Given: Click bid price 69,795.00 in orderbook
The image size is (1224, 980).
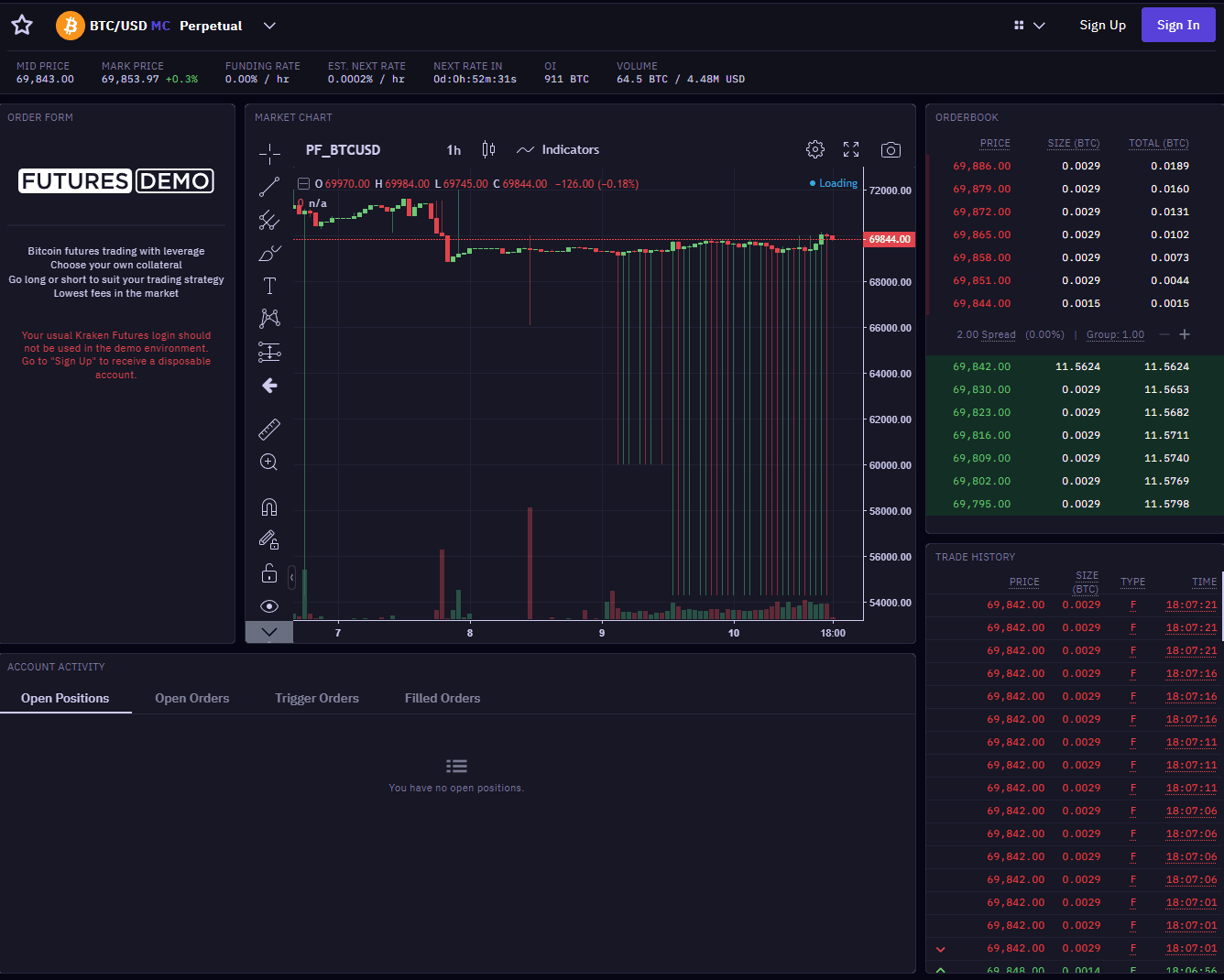Looking at the screenshot, I should click(982, 504).
